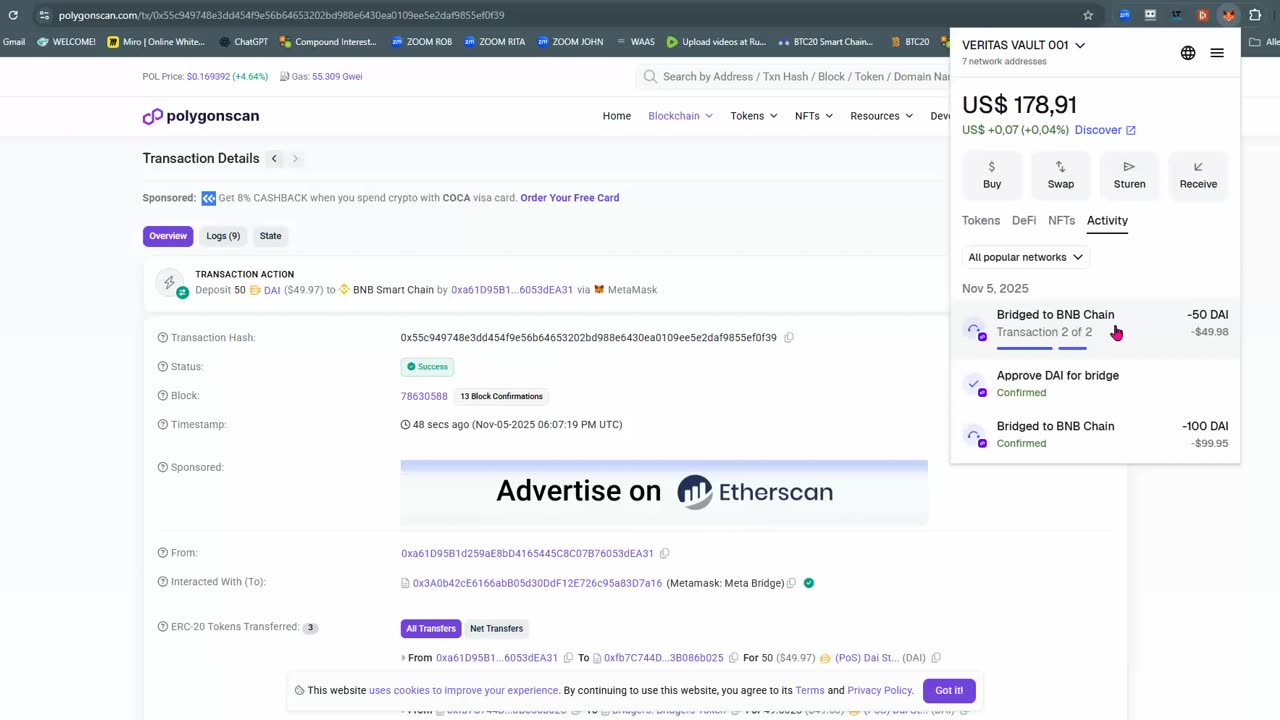Switch to the Tokens tab in MetaMask

point(981,221)
